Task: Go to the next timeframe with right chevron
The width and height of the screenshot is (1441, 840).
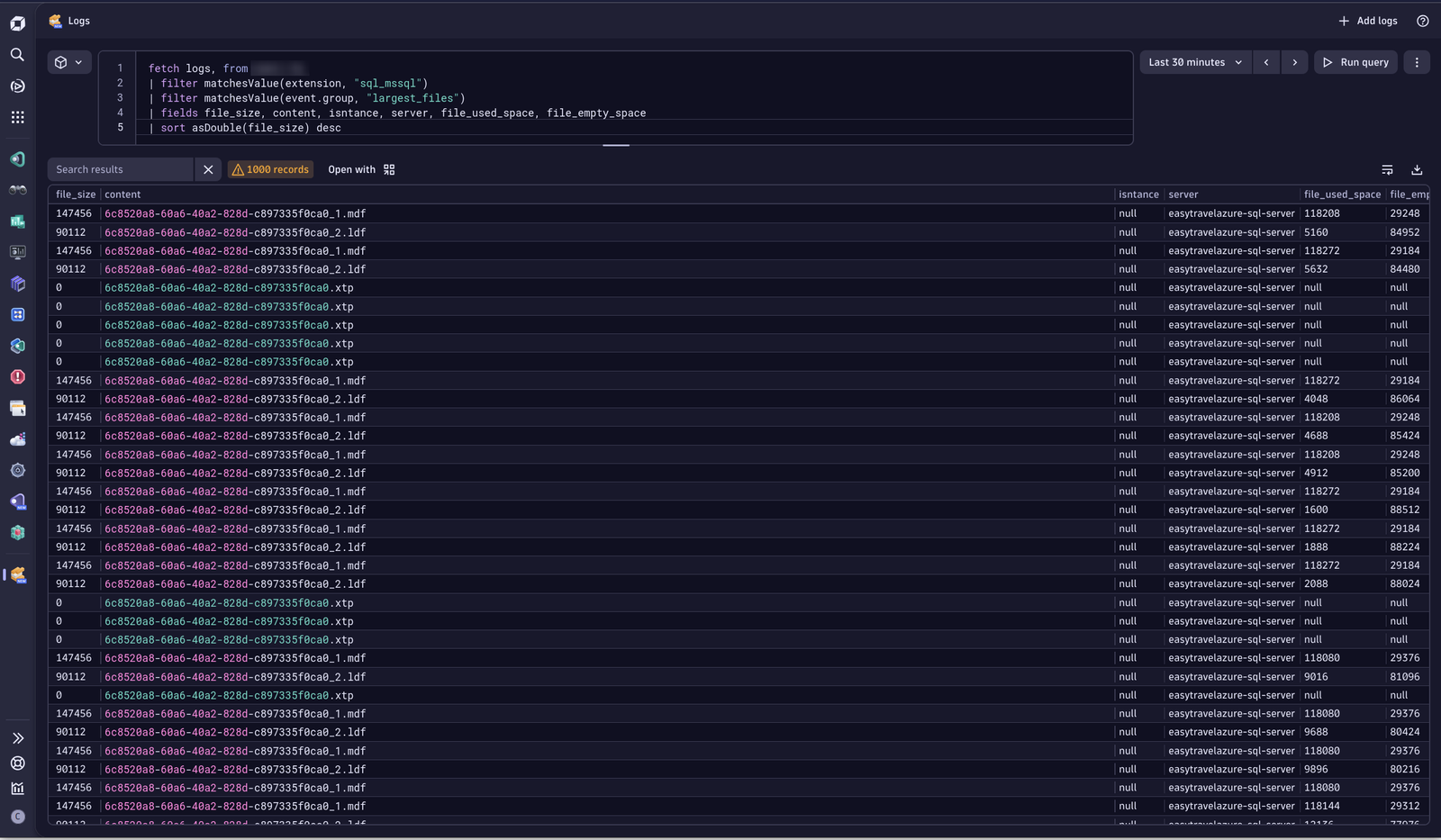Action: point(1295,62)
